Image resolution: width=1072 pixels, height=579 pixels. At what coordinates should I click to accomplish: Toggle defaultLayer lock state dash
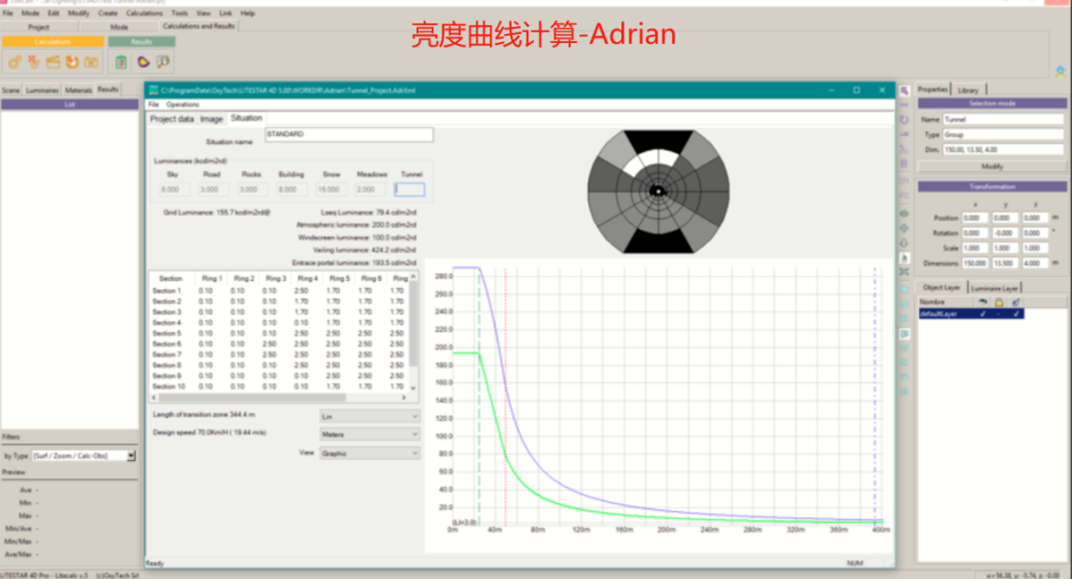click(999, 314)
